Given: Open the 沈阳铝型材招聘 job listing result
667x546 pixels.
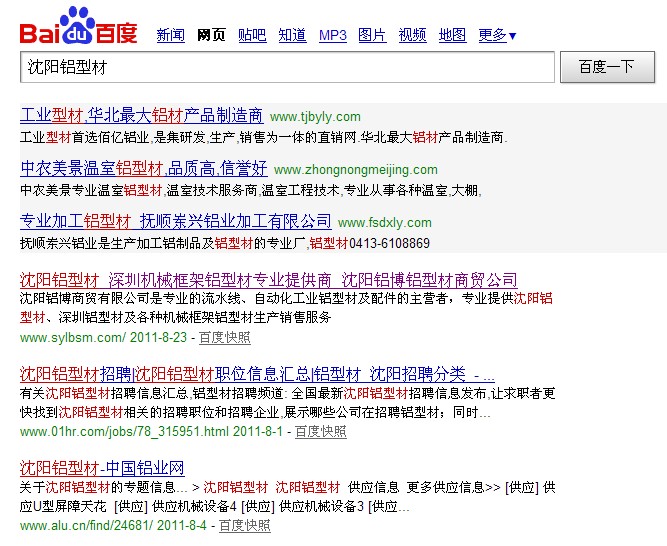Looking at the screenshot, I should pos(256,375).
